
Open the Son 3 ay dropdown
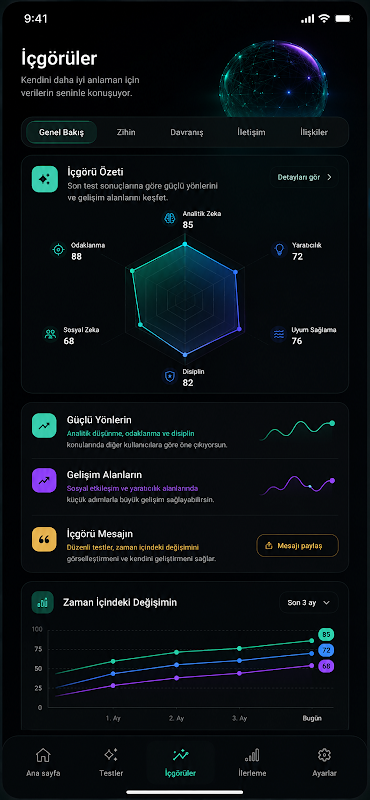point(309,603)
